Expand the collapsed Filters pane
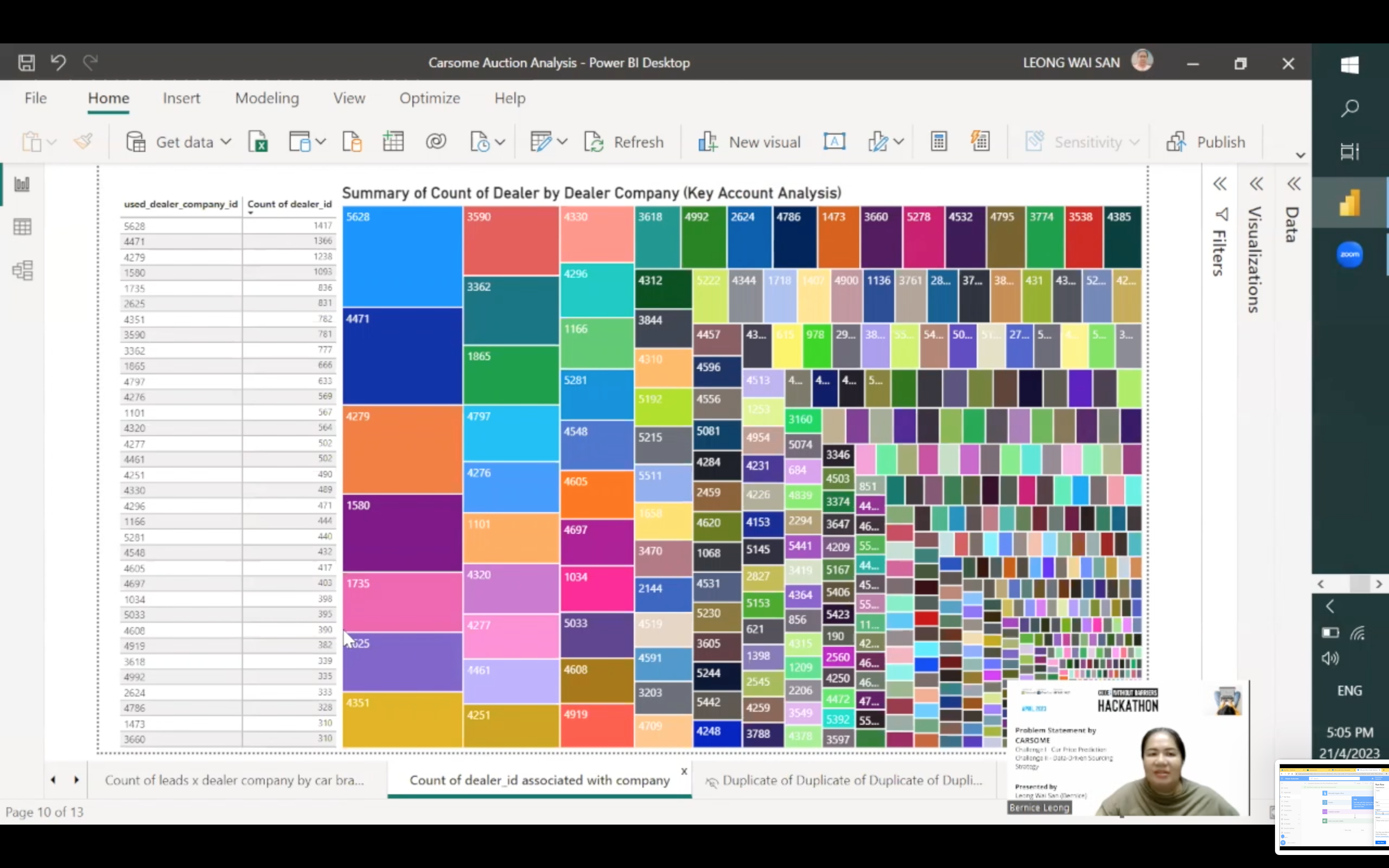Screen dimensions: 1389x868 click(1220, 184)
